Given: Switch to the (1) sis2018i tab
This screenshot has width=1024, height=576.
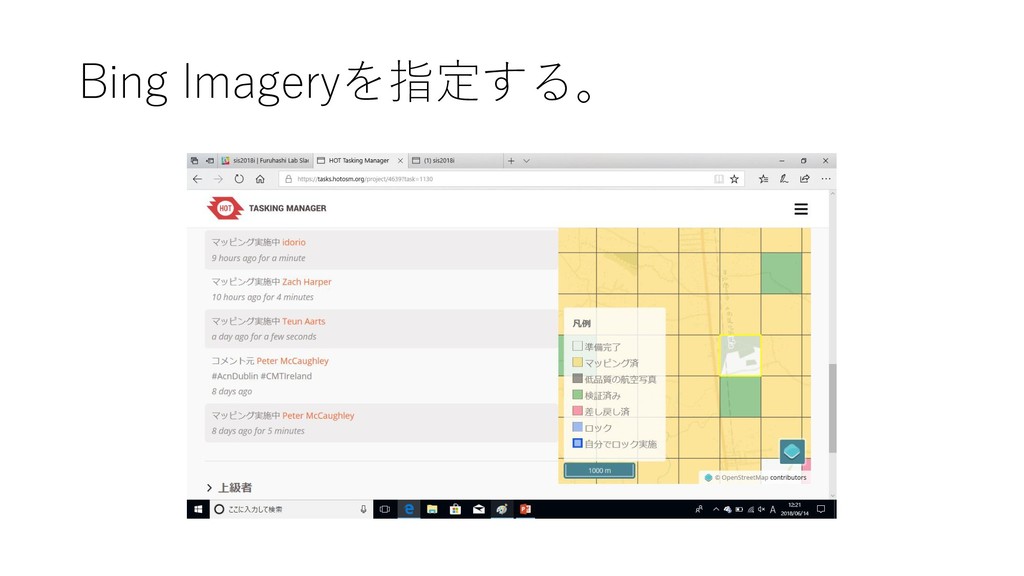Looking at the screenshot, I should [455, 161].
